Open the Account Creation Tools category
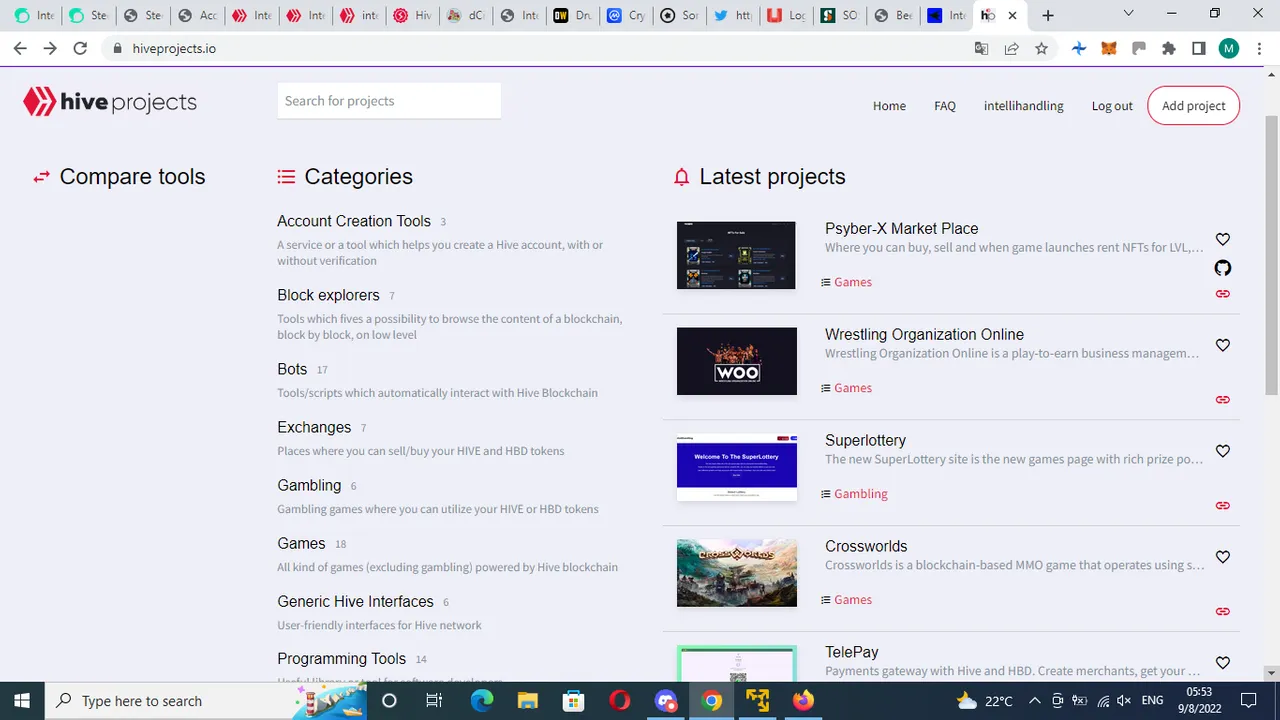The image size is (1280, 720). 354,221
